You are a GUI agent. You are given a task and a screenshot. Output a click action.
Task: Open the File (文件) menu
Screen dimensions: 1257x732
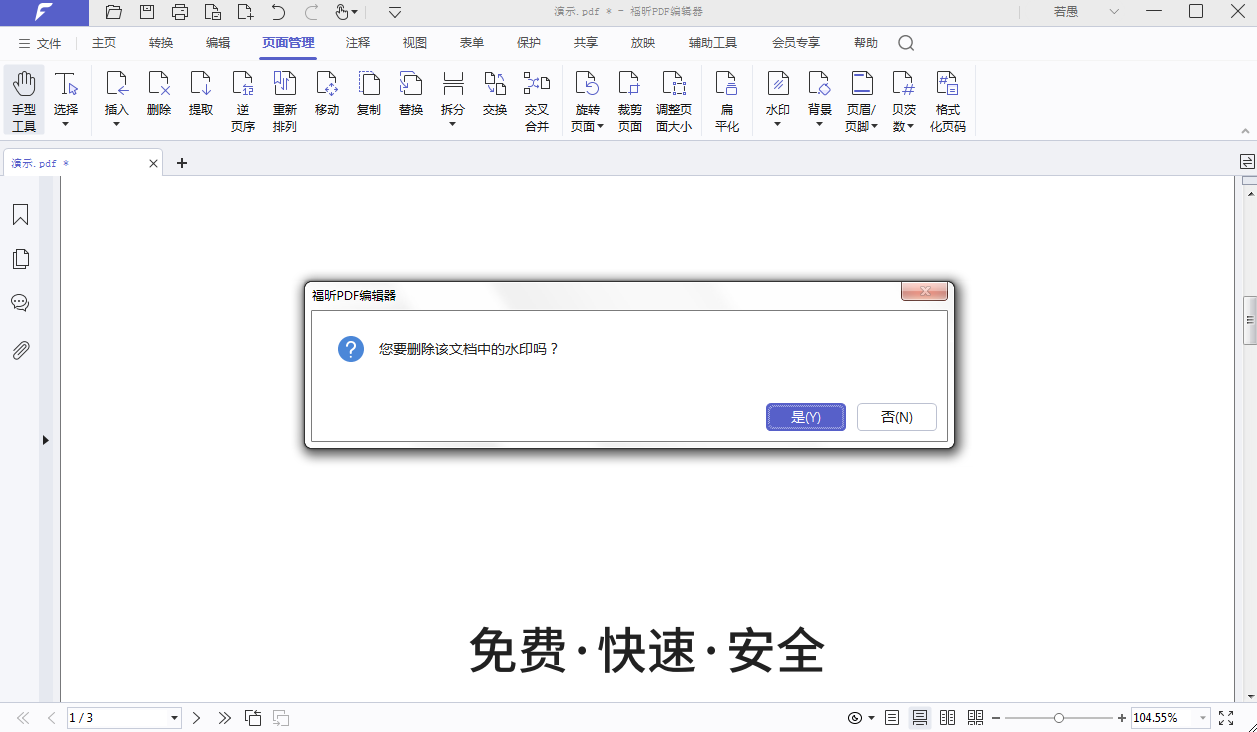point(40,43)
